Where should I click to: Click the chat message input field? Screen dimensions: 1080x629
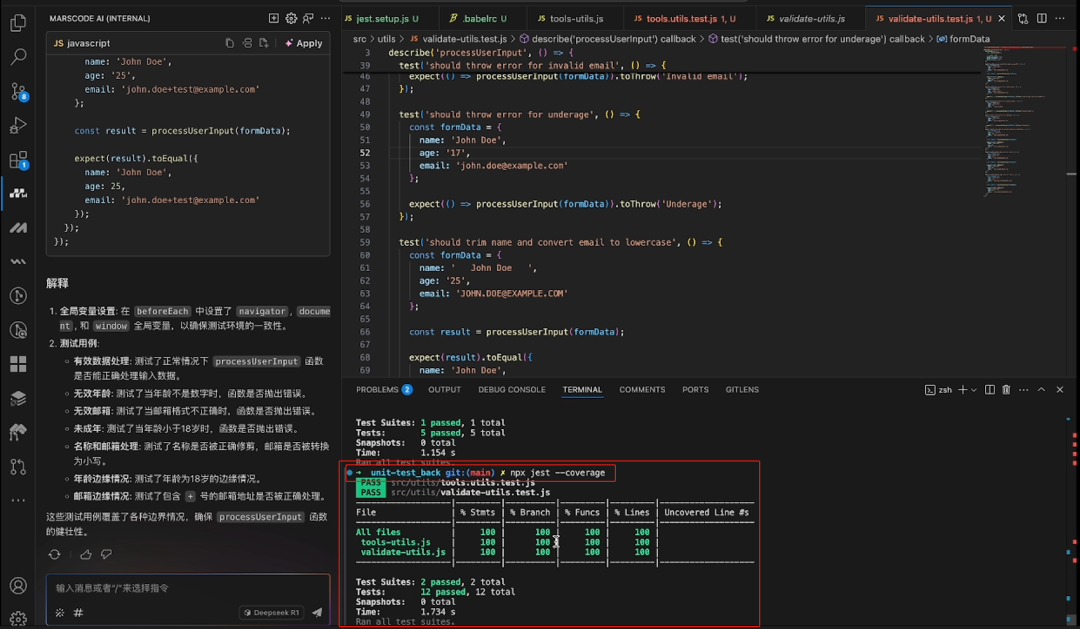(150, 588)
